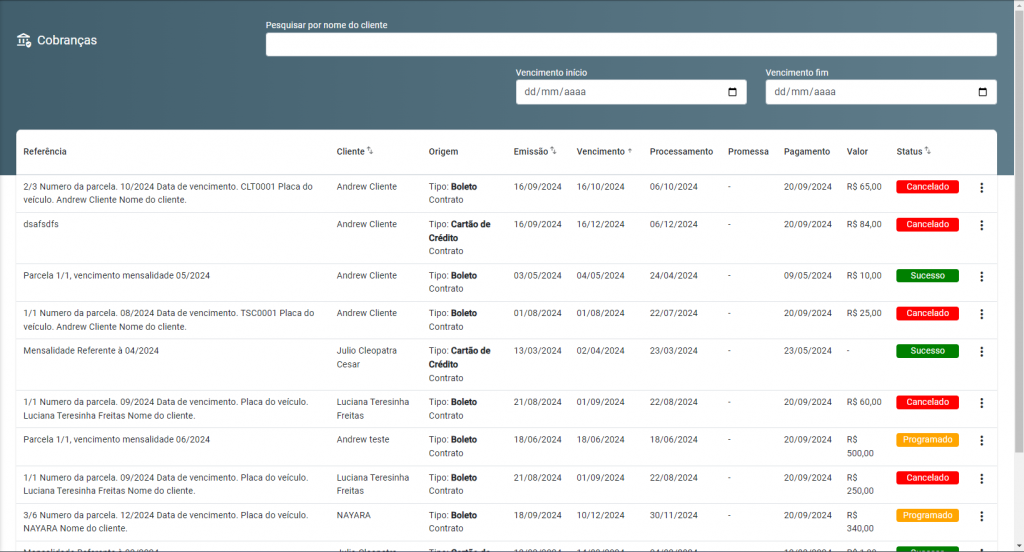The height and width of the screenshot is (552, 1024).
Task: Click Cancelado badge on R$ 84,00 row
Action: [x=927, y=225]
